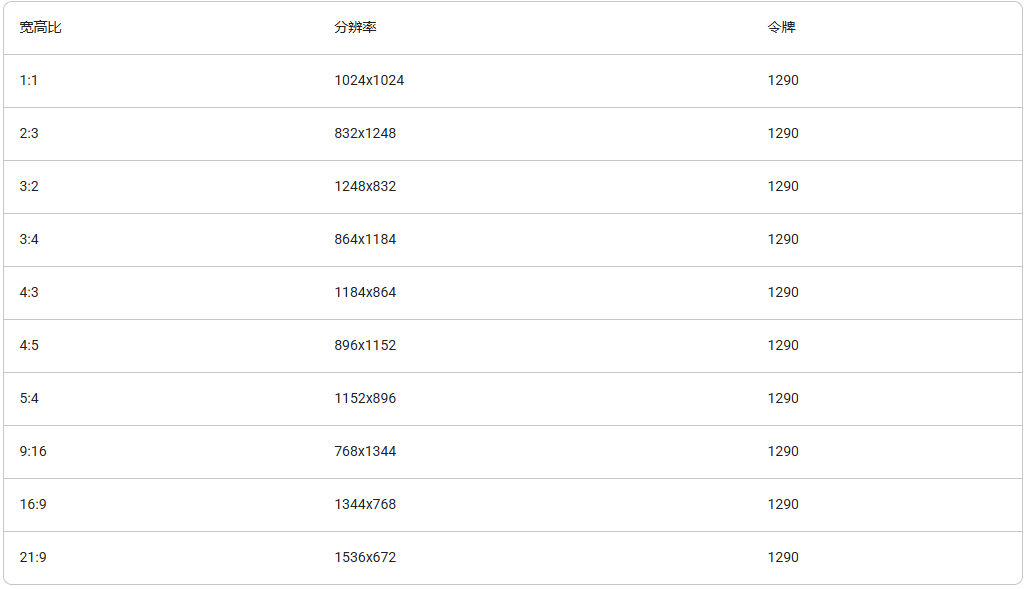This screenshot has width=1027, height=589.
Task: Click the 768x1344 resolution cell
Action: (365, 451)
